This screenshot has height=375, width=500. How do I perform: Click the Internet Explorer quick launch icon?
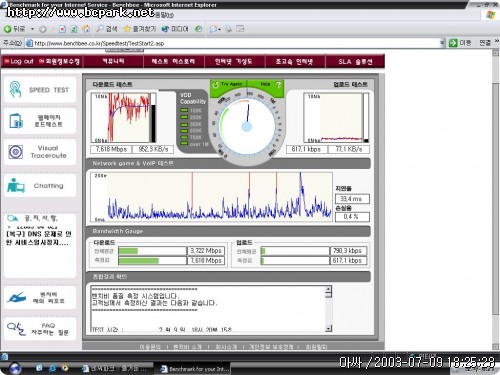[52, 368]
